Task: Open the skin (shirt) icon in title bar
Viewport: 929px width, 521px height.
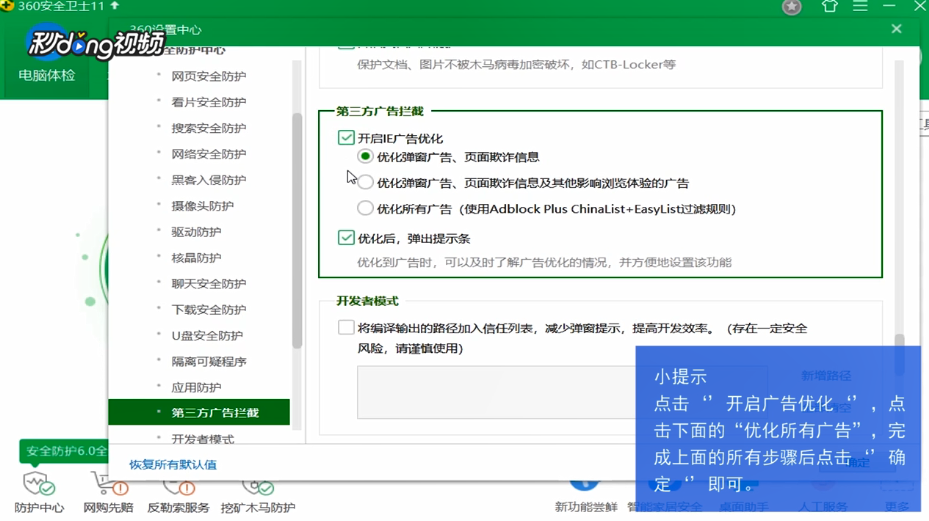Action: (x=829, y=7)
